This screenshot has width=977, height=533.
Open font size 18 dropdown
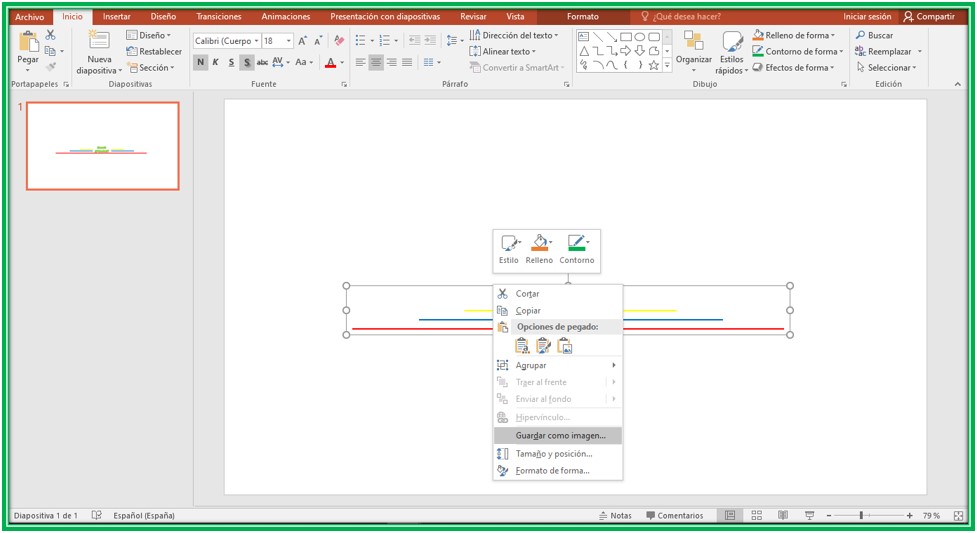(288, 41)
